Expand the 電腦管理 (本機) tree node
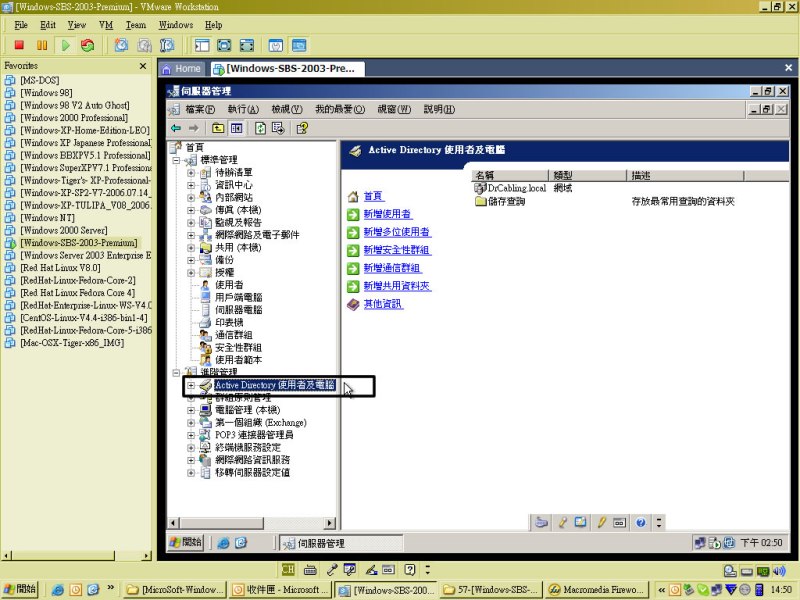Image resolution: width=800 pixels, height=600 pixels. pos(191,410)
